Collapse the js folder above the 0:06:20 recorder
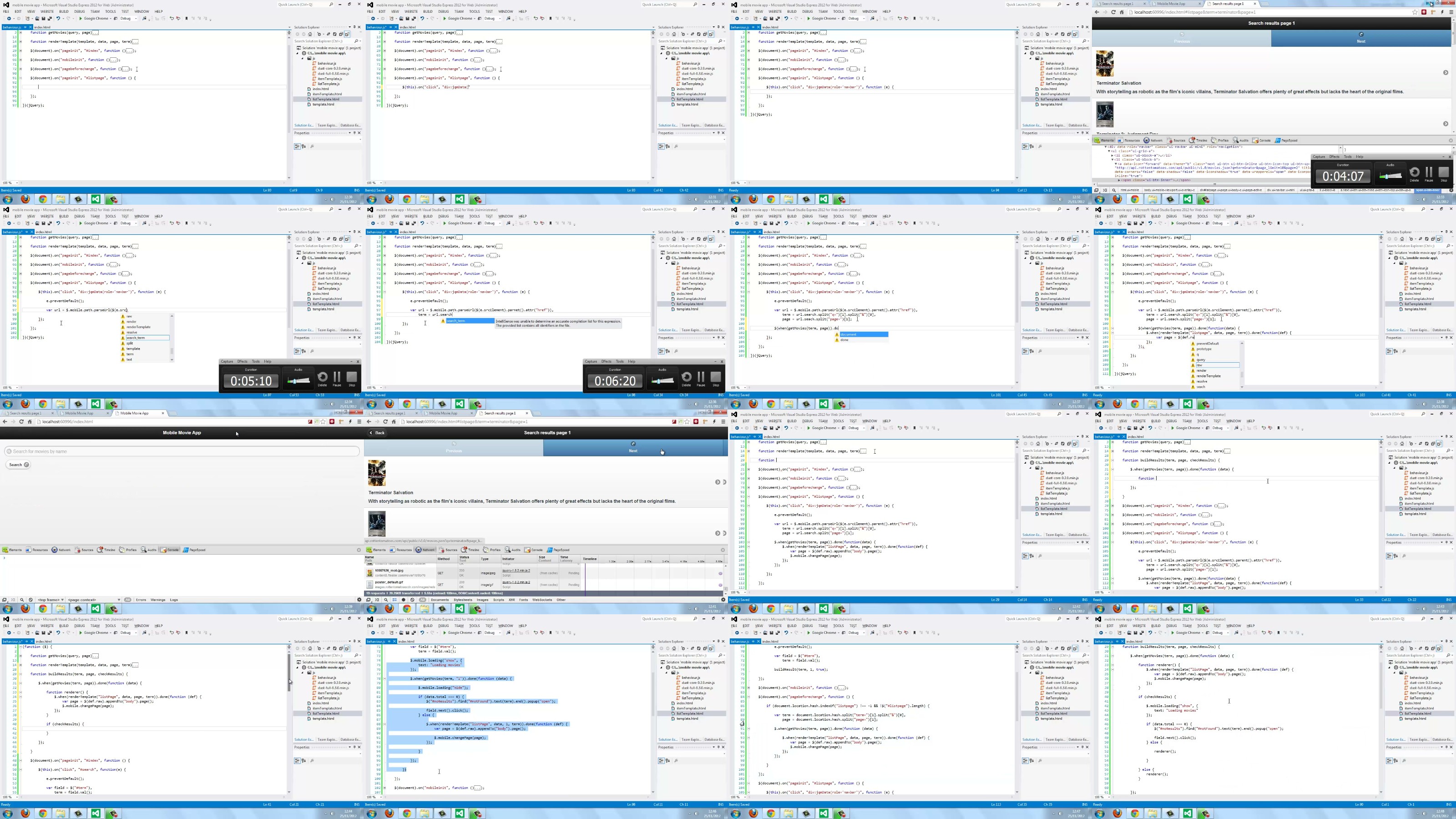This screenshot has width=1456, height=819. (667, 263)
